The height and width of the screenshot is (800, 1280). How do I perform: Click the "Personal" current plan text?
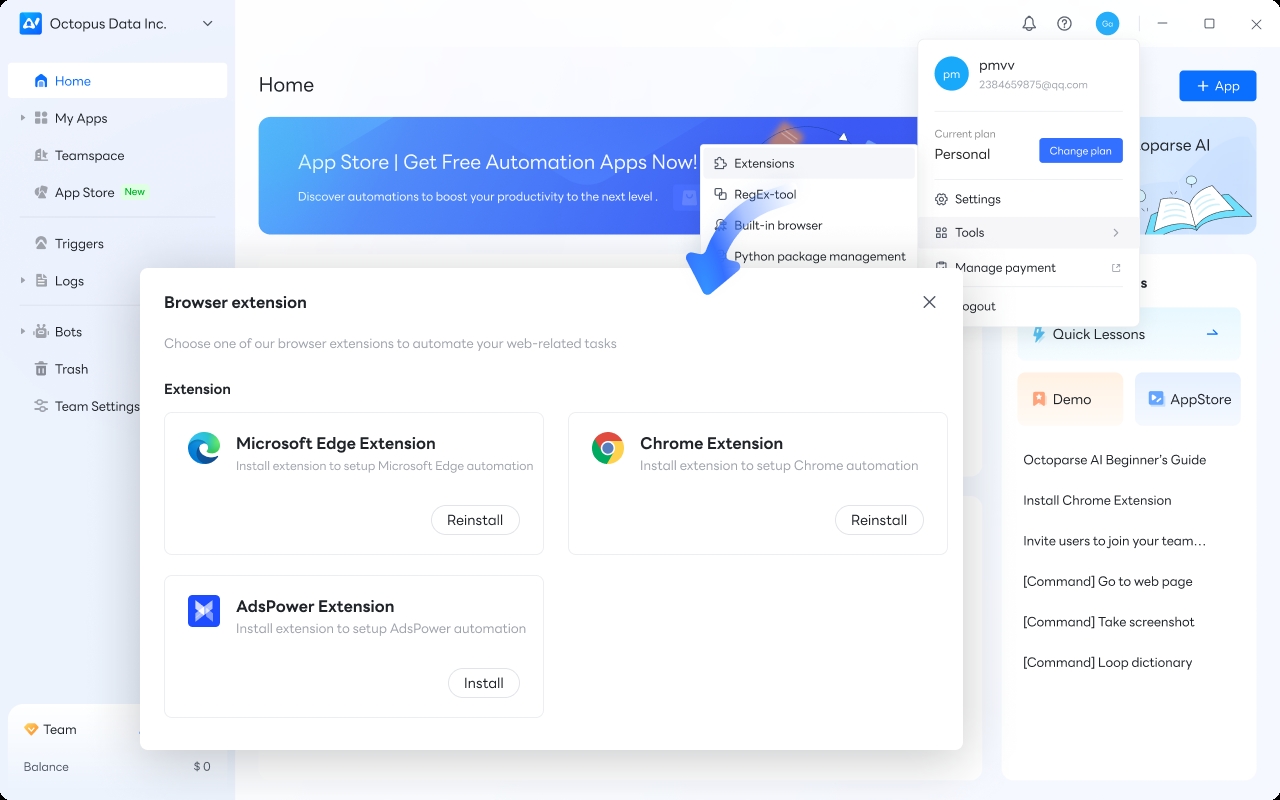click(x=962, y=154)
